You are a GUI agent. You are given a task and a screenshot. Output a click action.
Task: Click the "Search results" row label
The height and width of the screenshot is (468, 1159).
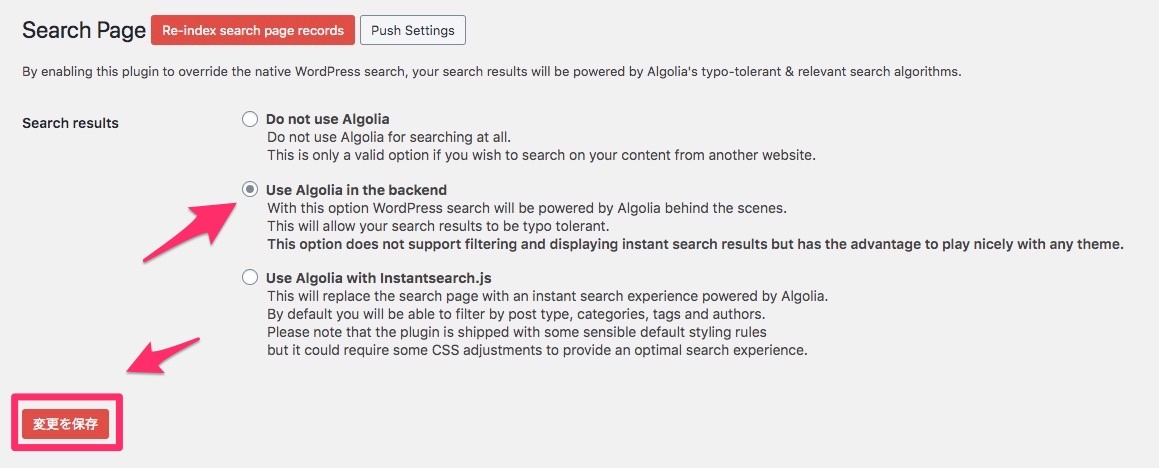pyautogui.click(x=70, y=123)
